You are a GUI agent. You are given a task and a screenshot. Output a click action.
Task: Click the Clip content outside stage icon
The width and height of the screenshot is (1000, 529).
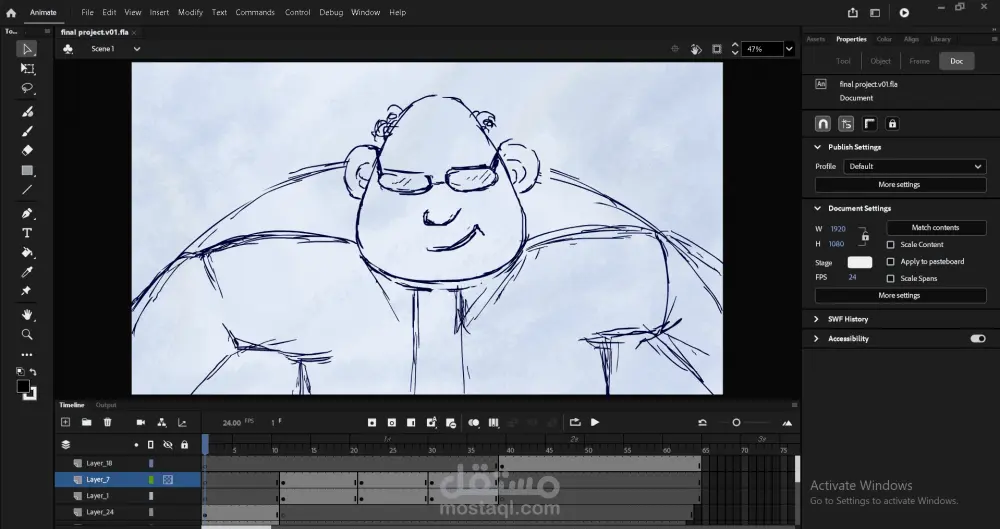pyautogui.click(x=717, y=49)
